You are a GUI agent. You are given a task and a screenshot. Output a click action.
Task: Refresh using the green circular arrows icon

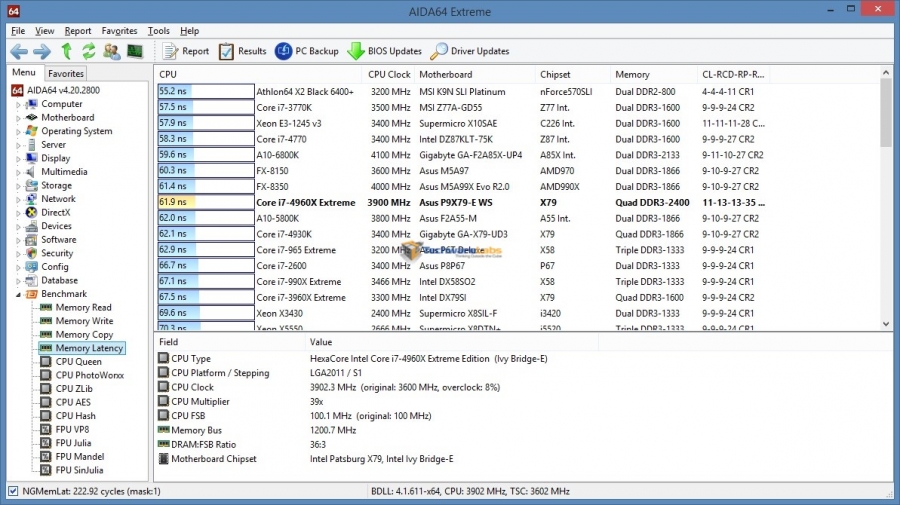pos(88,51)
